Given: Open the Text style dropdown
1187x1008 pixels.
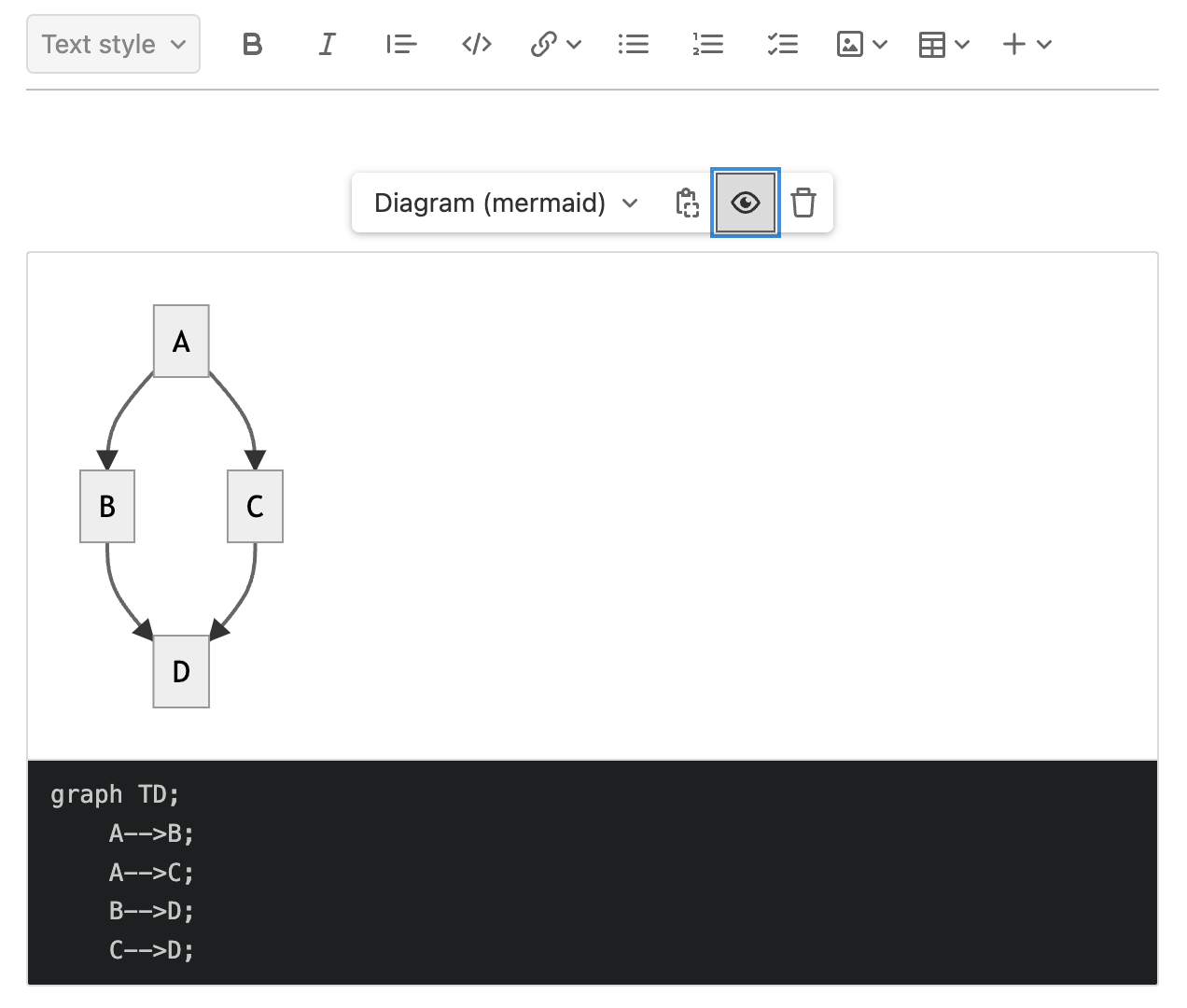Looking at the screenshot, I should coord(112,44).
